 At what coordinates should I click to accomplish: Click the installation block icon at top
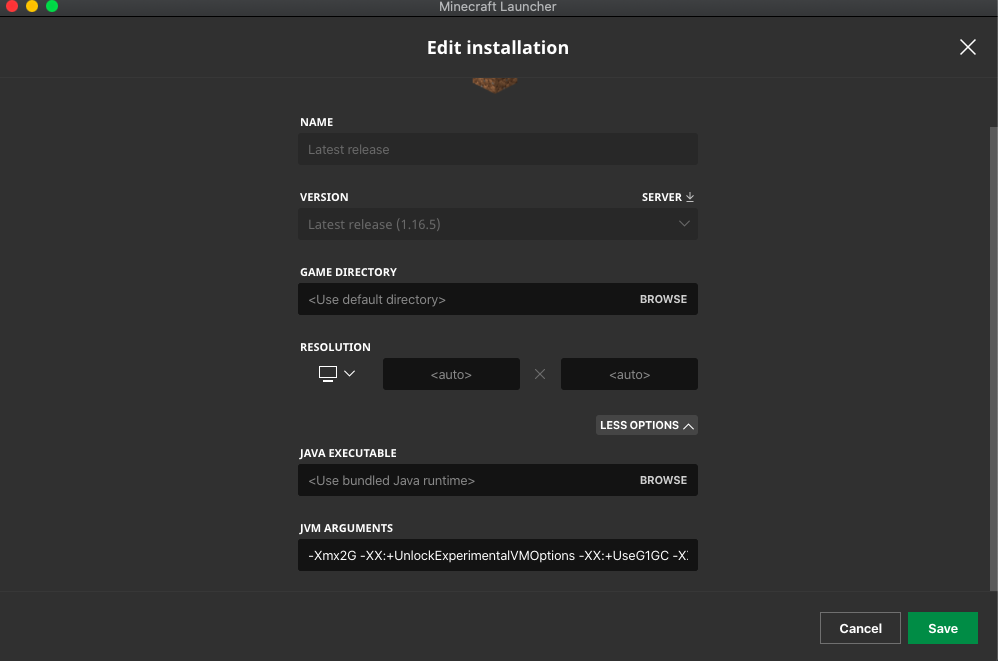coord(495,86)
